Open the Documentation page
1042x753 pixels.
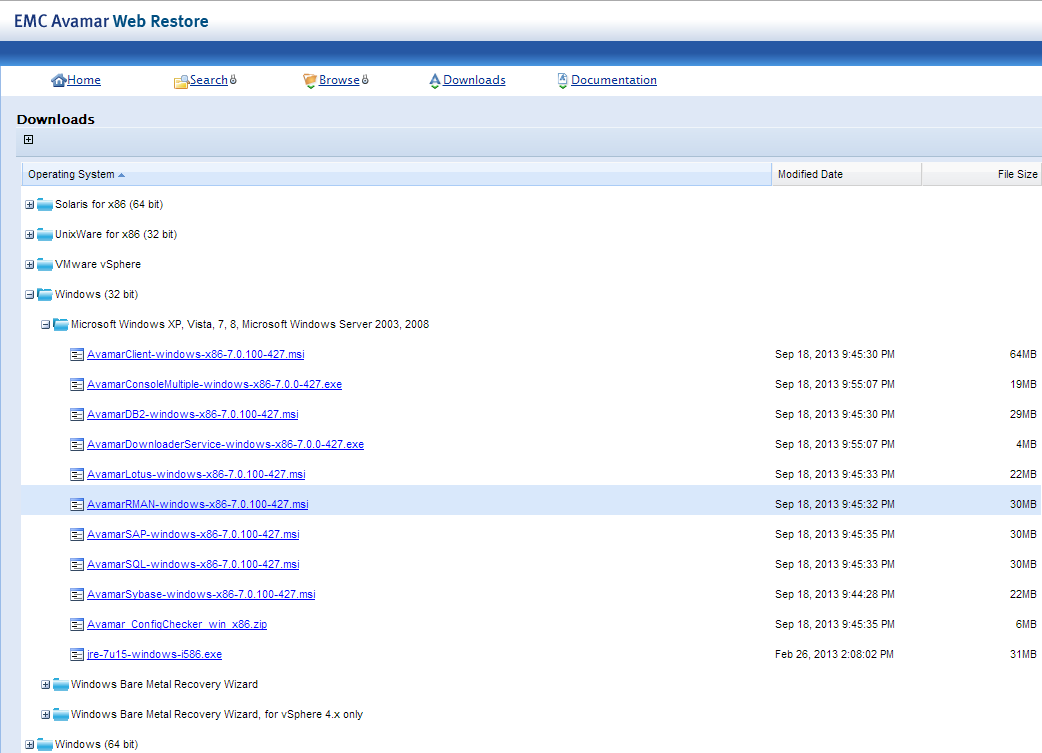pos(614,80)
